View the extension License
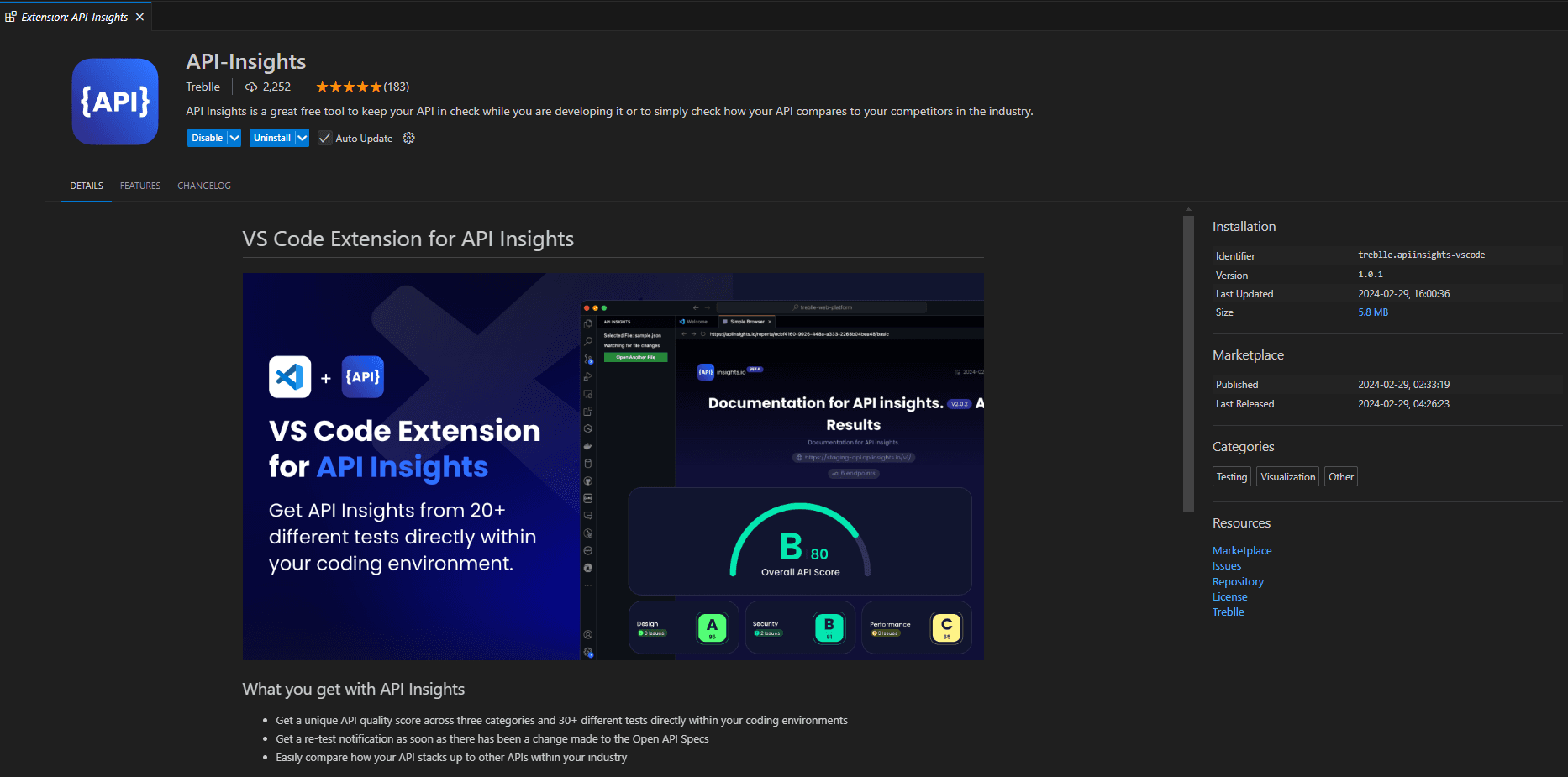 tap(1229, 596)
